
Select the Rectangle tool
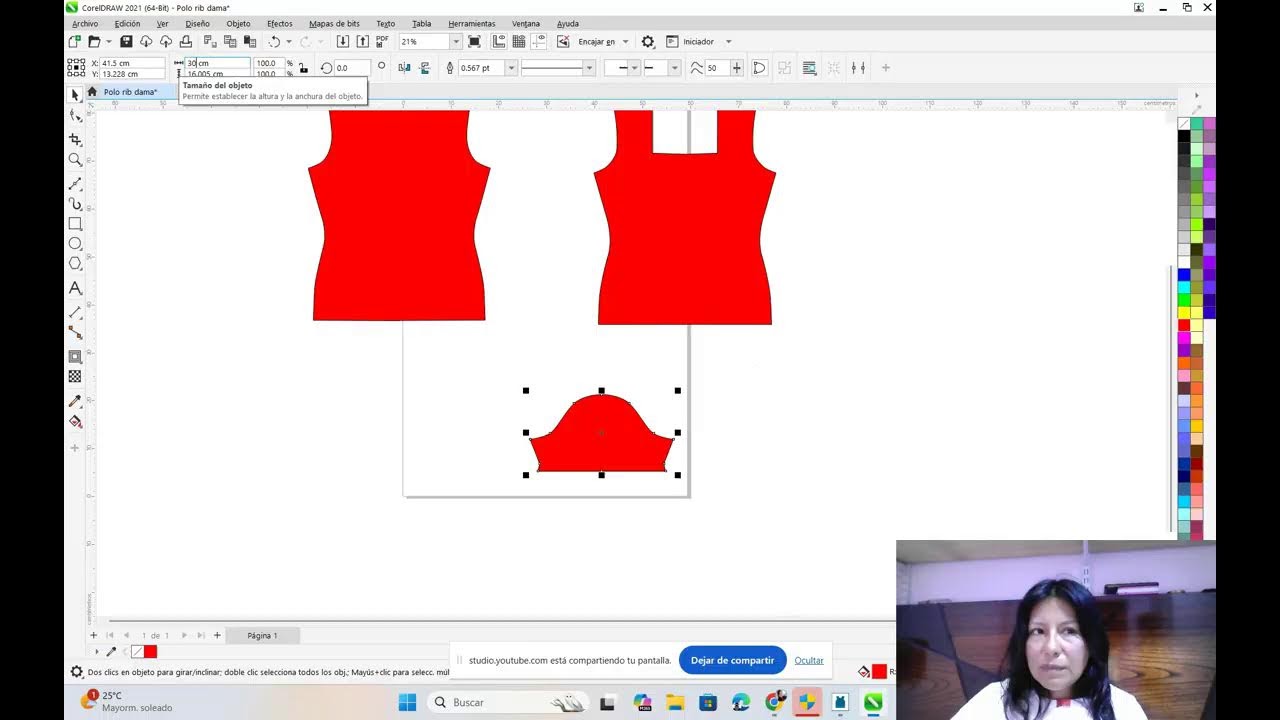pos(75,224)
